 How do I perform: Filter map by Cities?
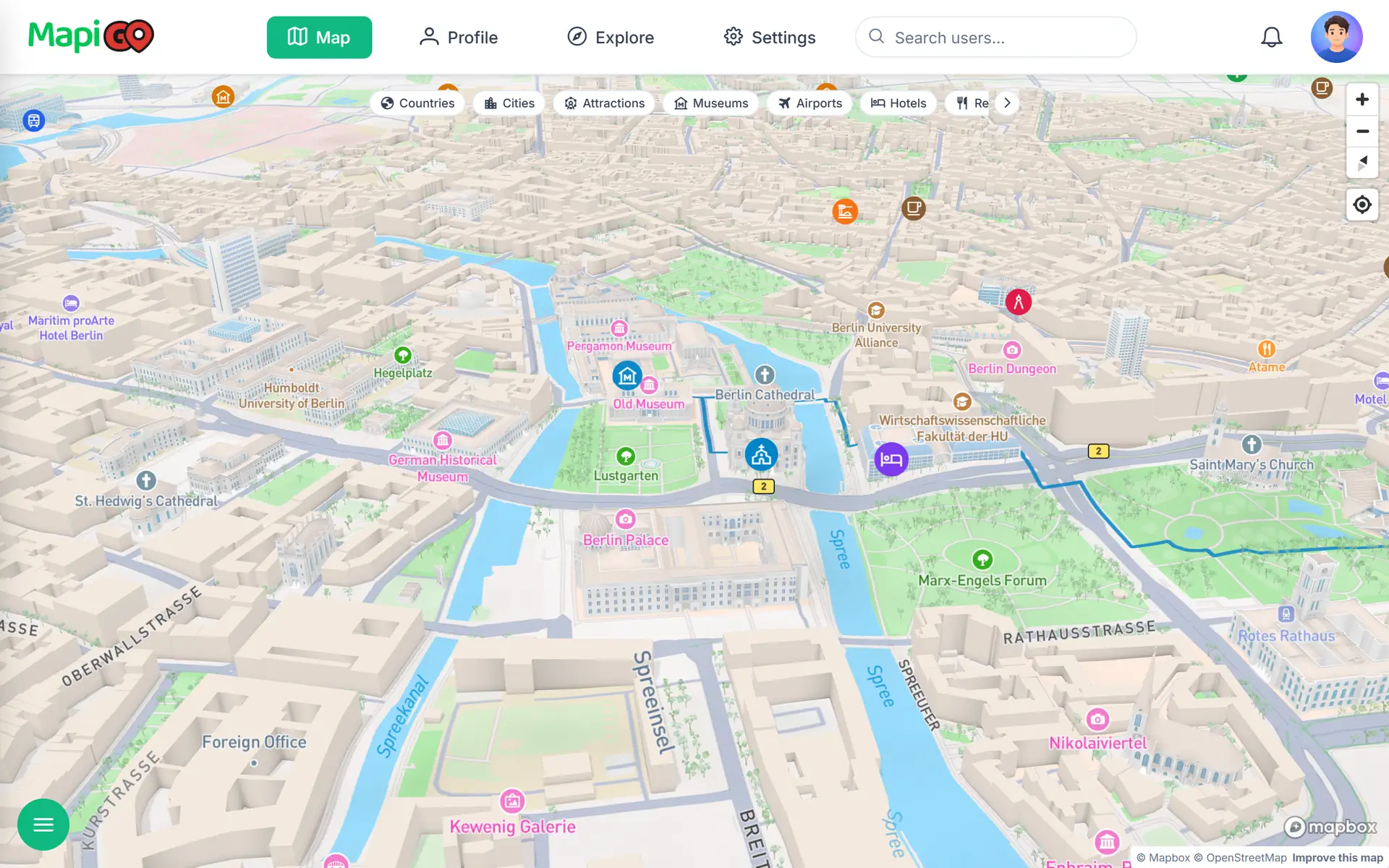tap(509, 103)
